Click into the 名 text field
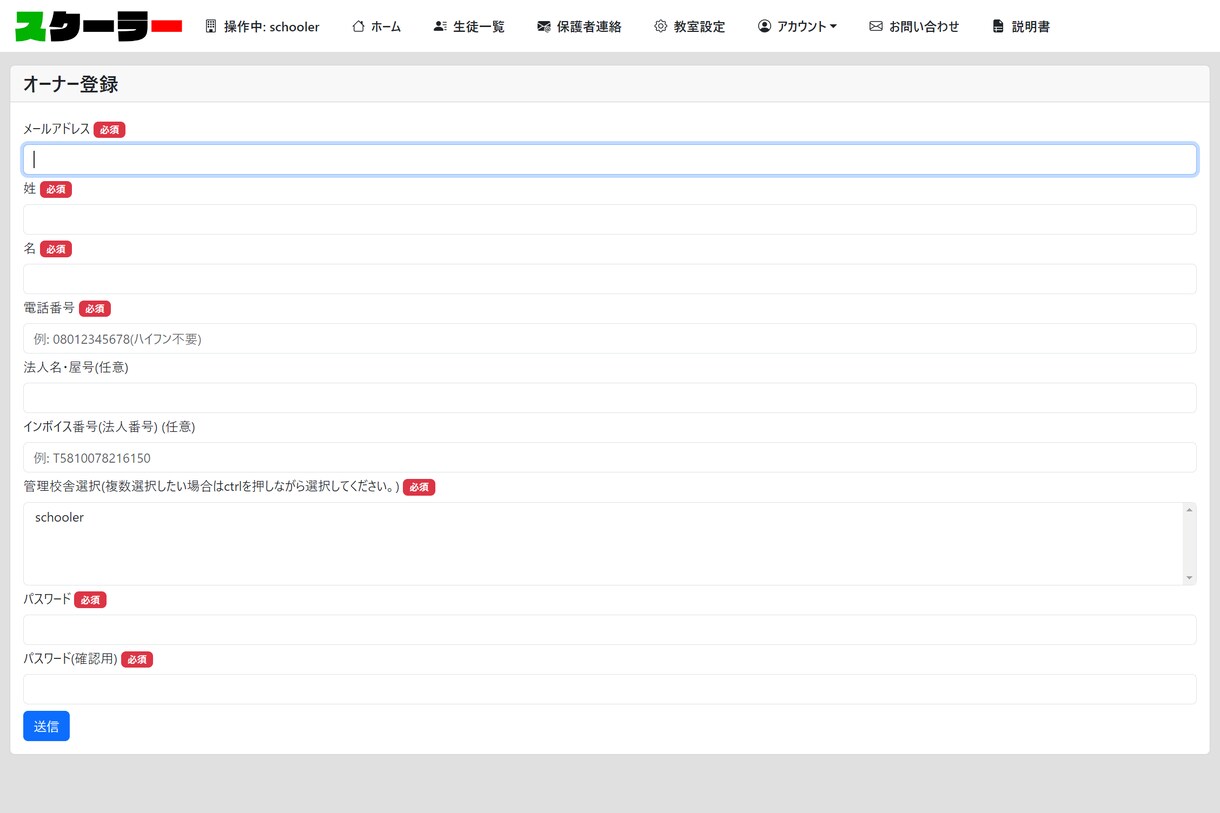The height and width of the screenshot is (813, 1220). [x=610, y=279]
